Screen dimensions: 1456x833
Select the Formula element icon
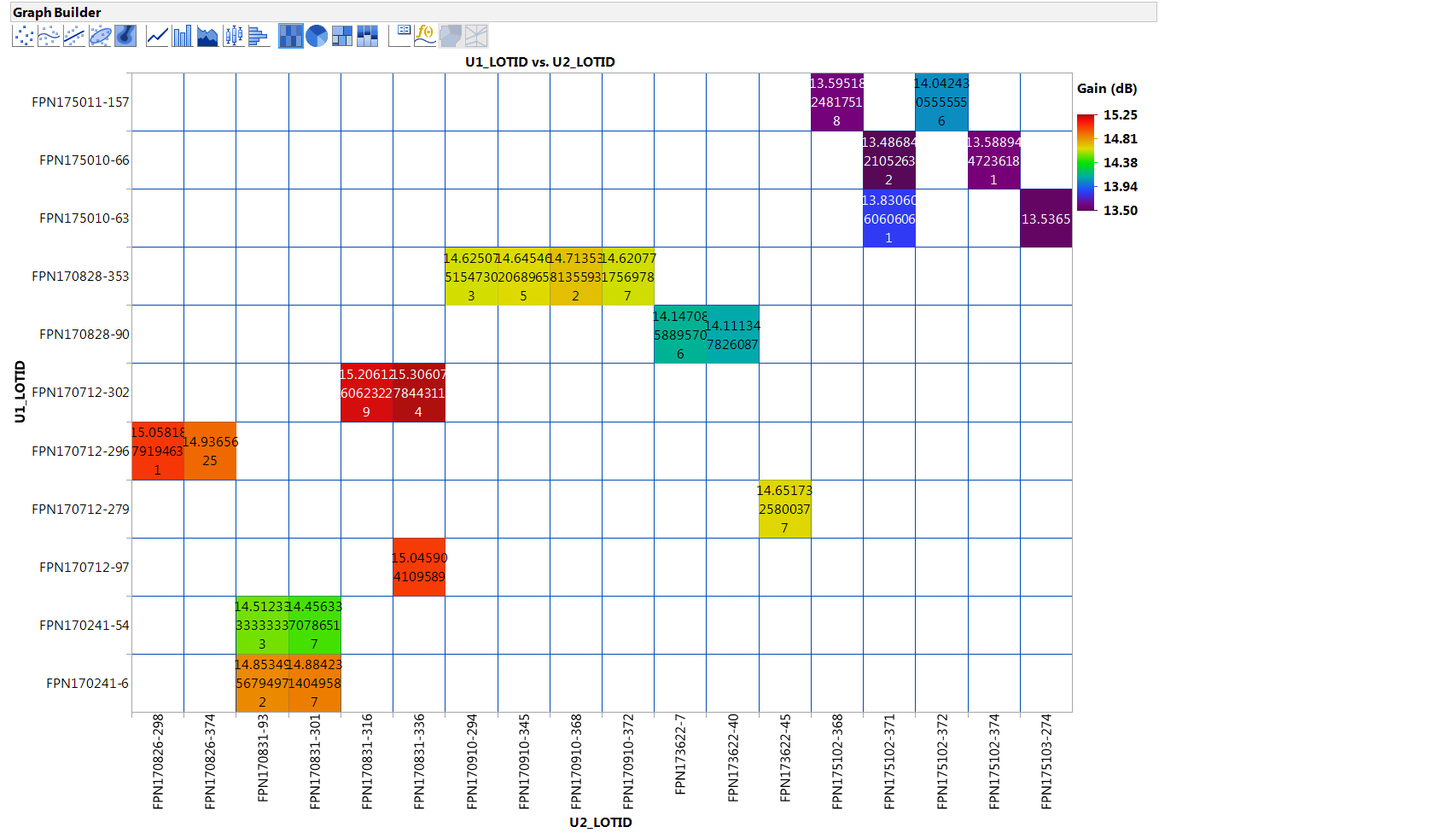pos(424,36)
